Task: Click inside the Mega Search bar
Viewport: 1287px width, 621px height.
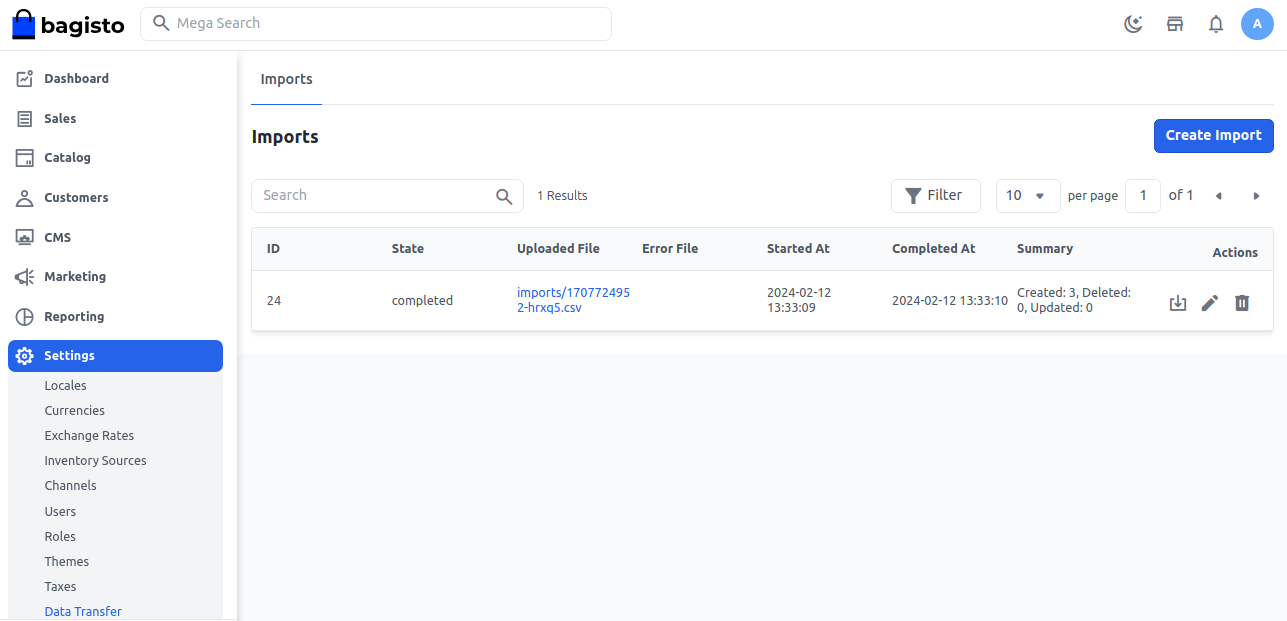Action: pyautogui.click(x=376, y=23)
